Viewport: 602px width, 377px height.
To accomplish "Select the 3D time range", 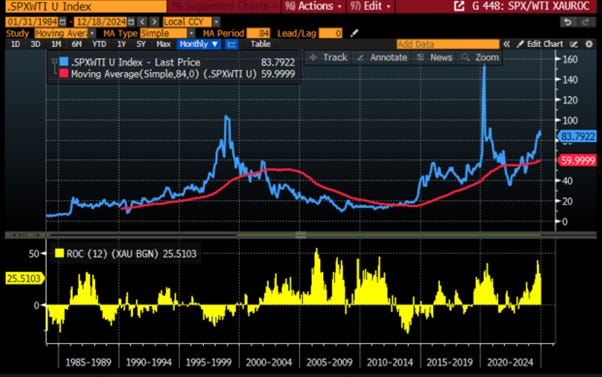I will [x=35, y=44].
